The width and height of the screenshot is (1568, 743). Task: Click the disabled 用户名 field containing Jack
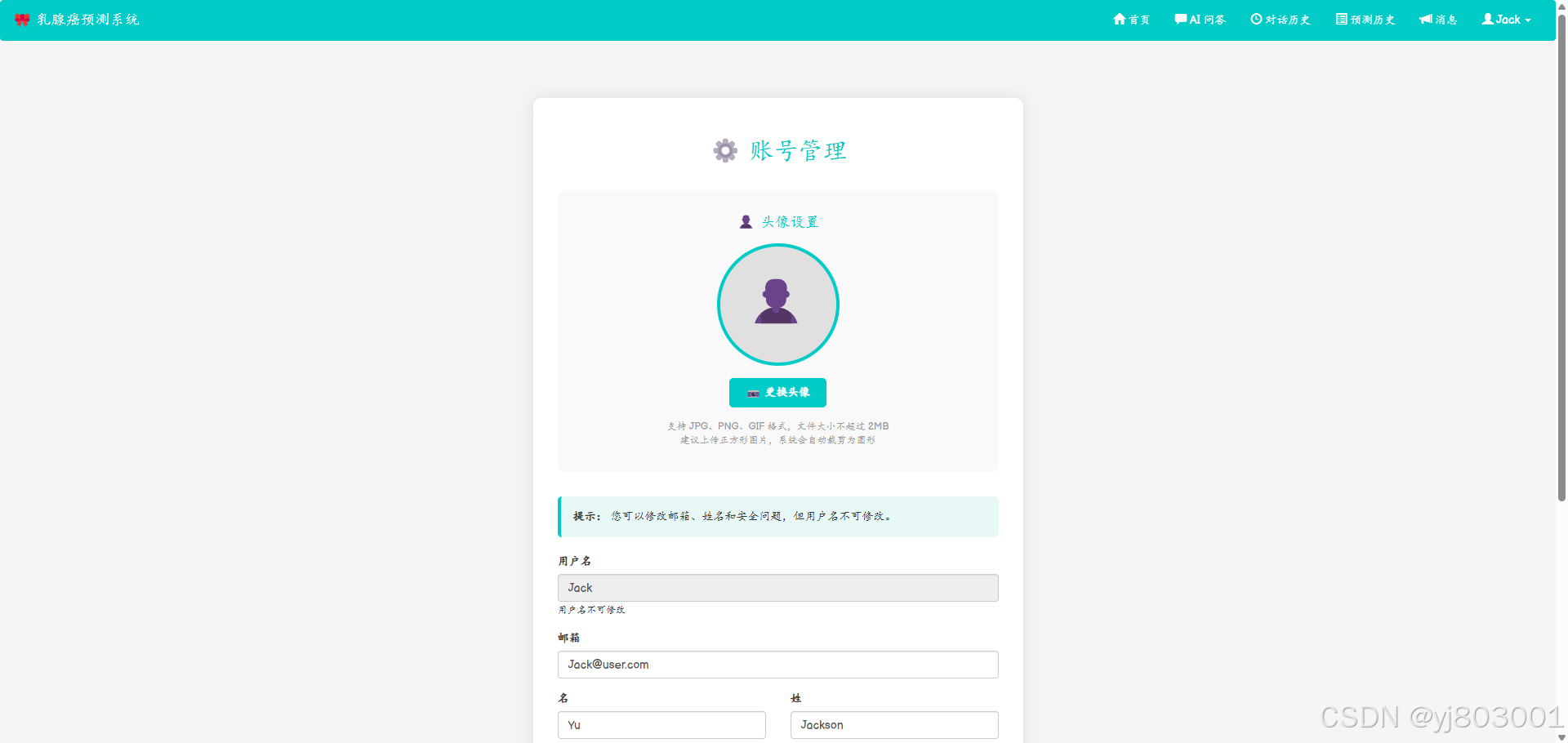click(777, 588)
